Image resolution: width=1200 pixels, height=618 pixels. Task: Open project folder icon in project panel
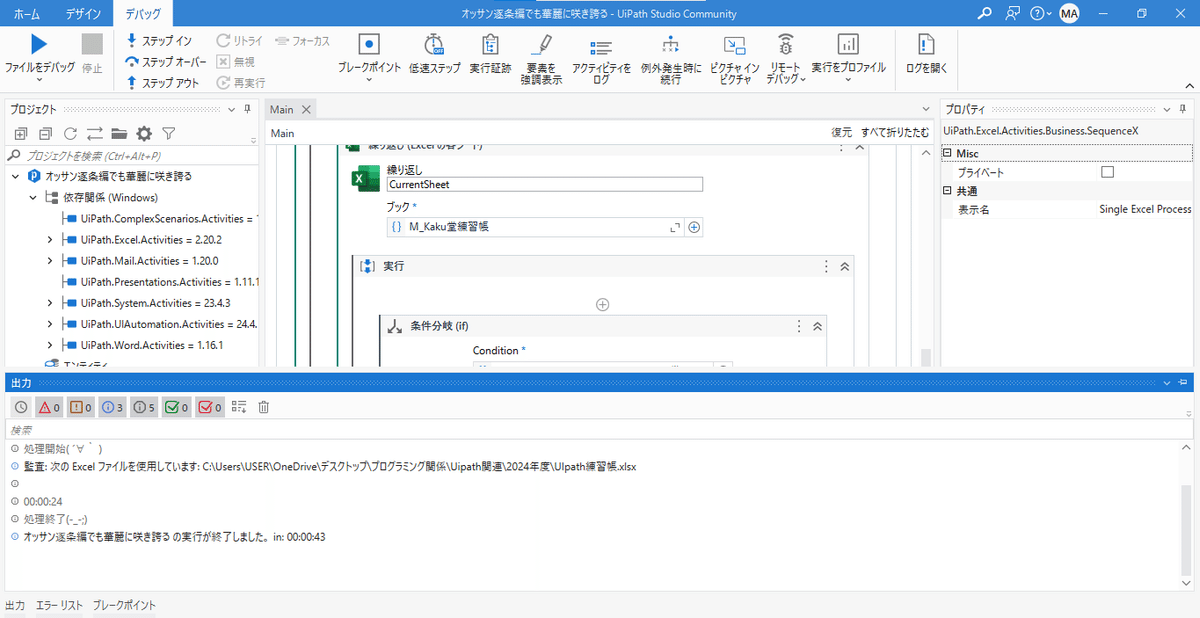point(119,133)
